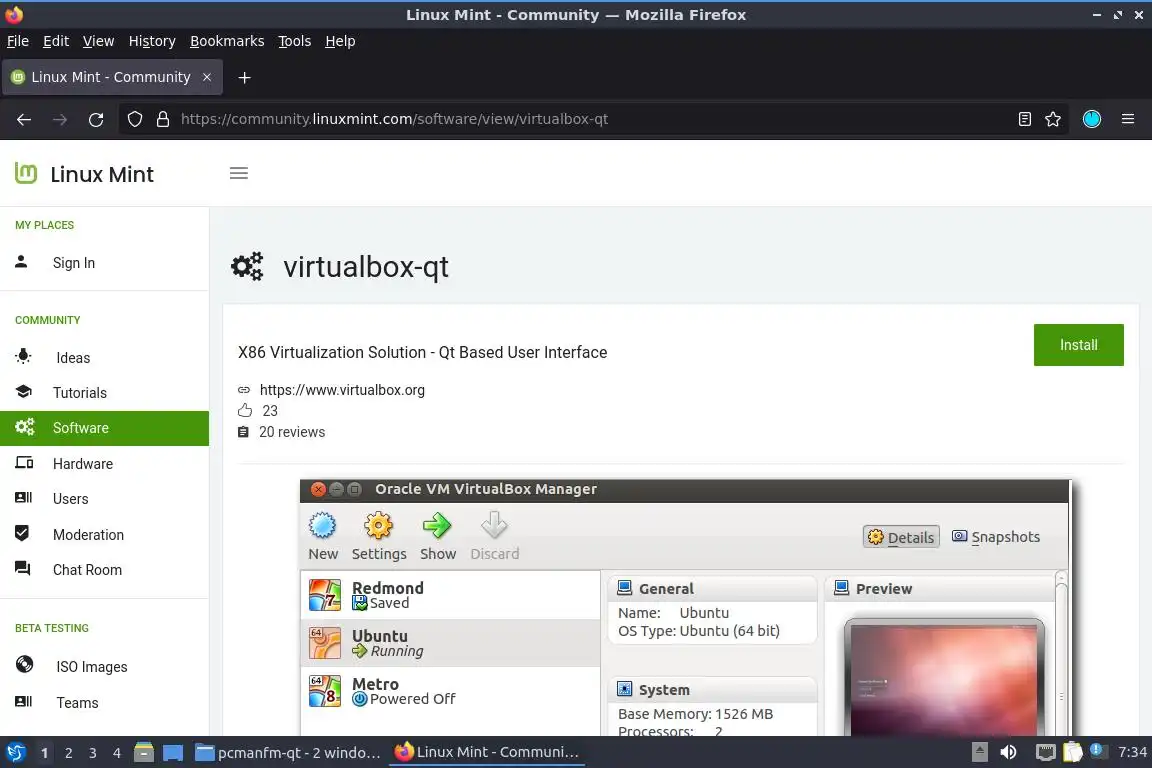Open the Moderation link in sidebar
The height and width of the screenshot is (768, 1152).
tap(88, 535)
